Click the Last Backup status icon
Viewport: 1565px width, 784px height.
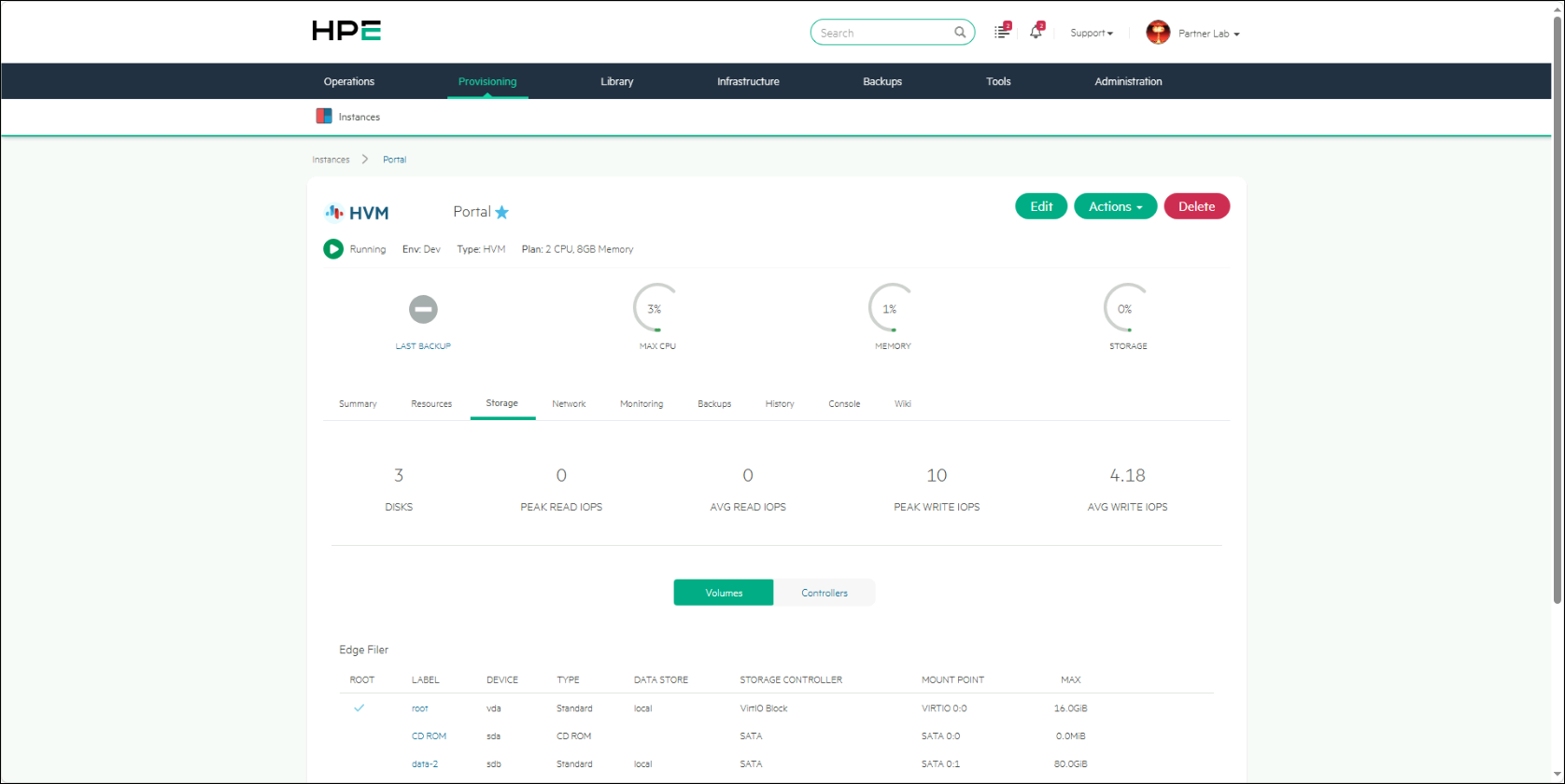click(423, 309)
